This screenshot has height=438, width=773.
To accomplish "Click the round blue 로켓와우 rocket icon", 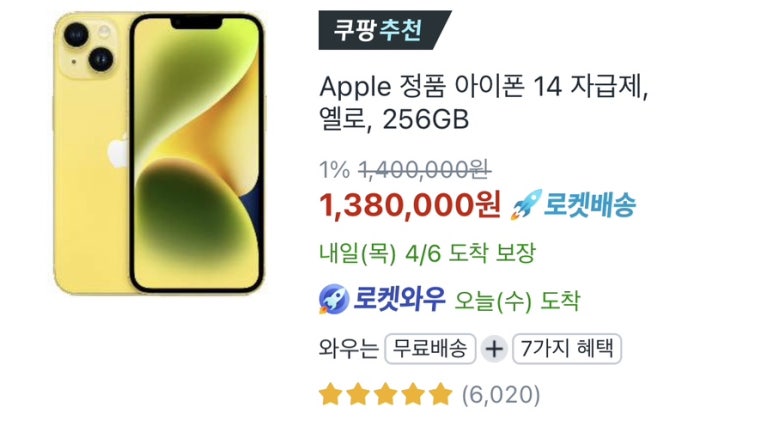I will coord(334,299).
